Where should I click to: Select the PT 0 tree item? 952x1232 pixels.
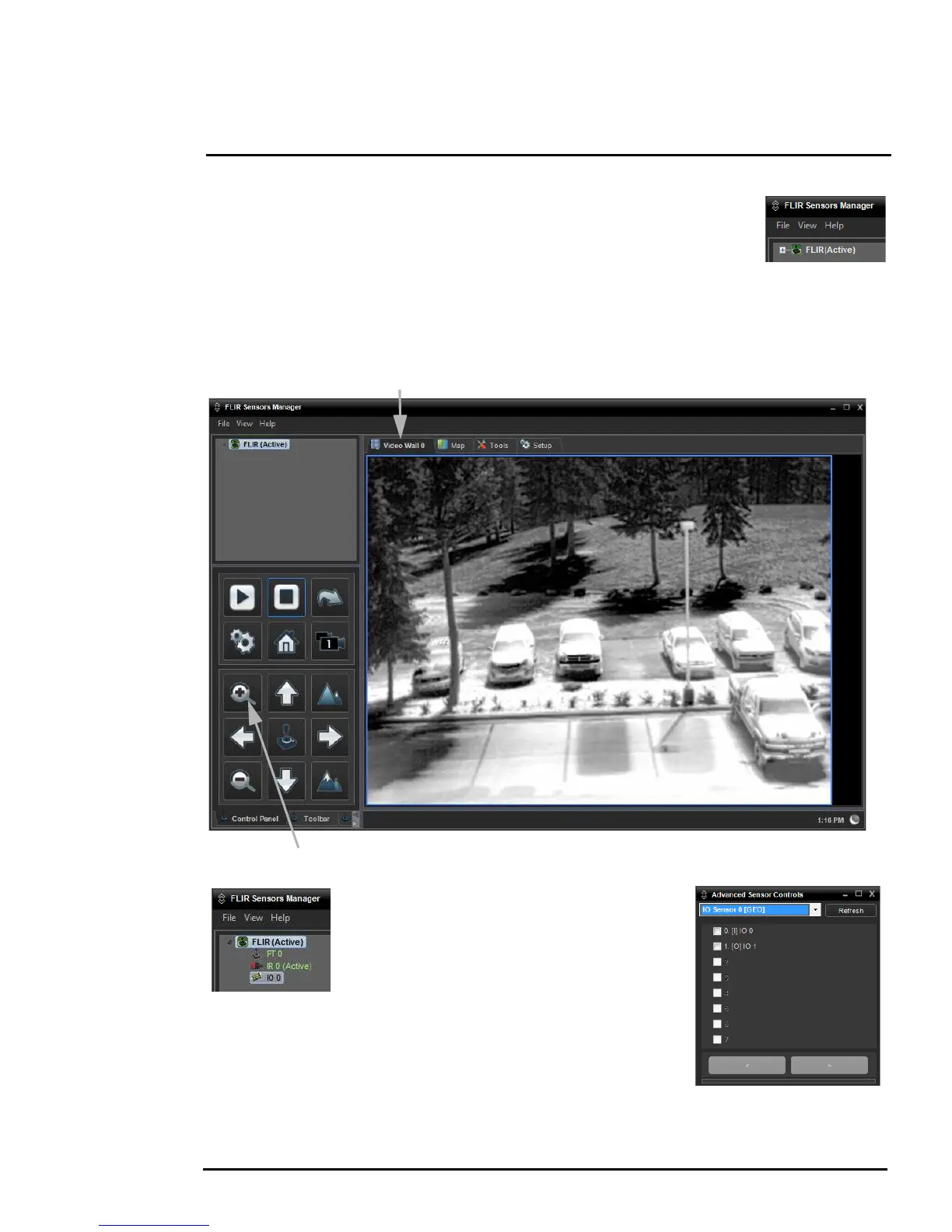click(275, 954)
